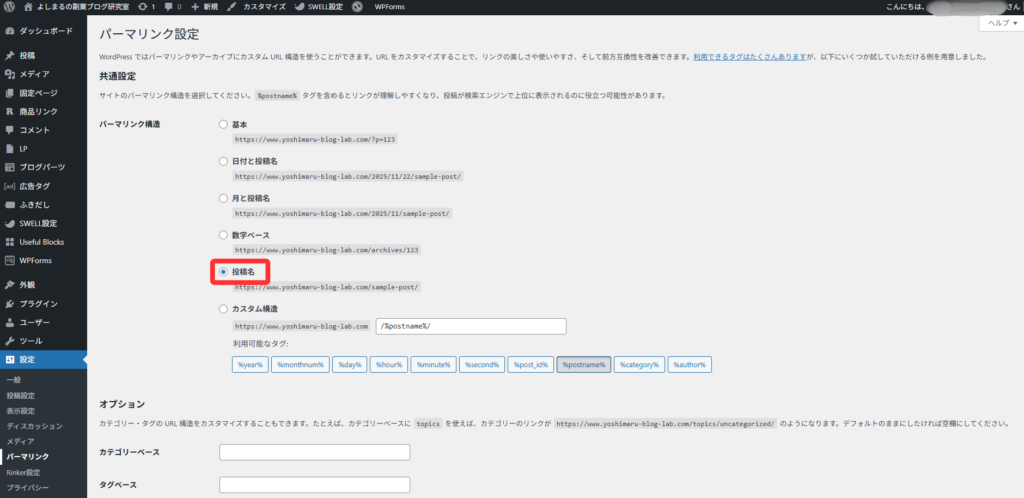This screenshot has height=498, width=1024.
Task: Click the カテゴリーベース input field
Action: (x=314, y=452)
